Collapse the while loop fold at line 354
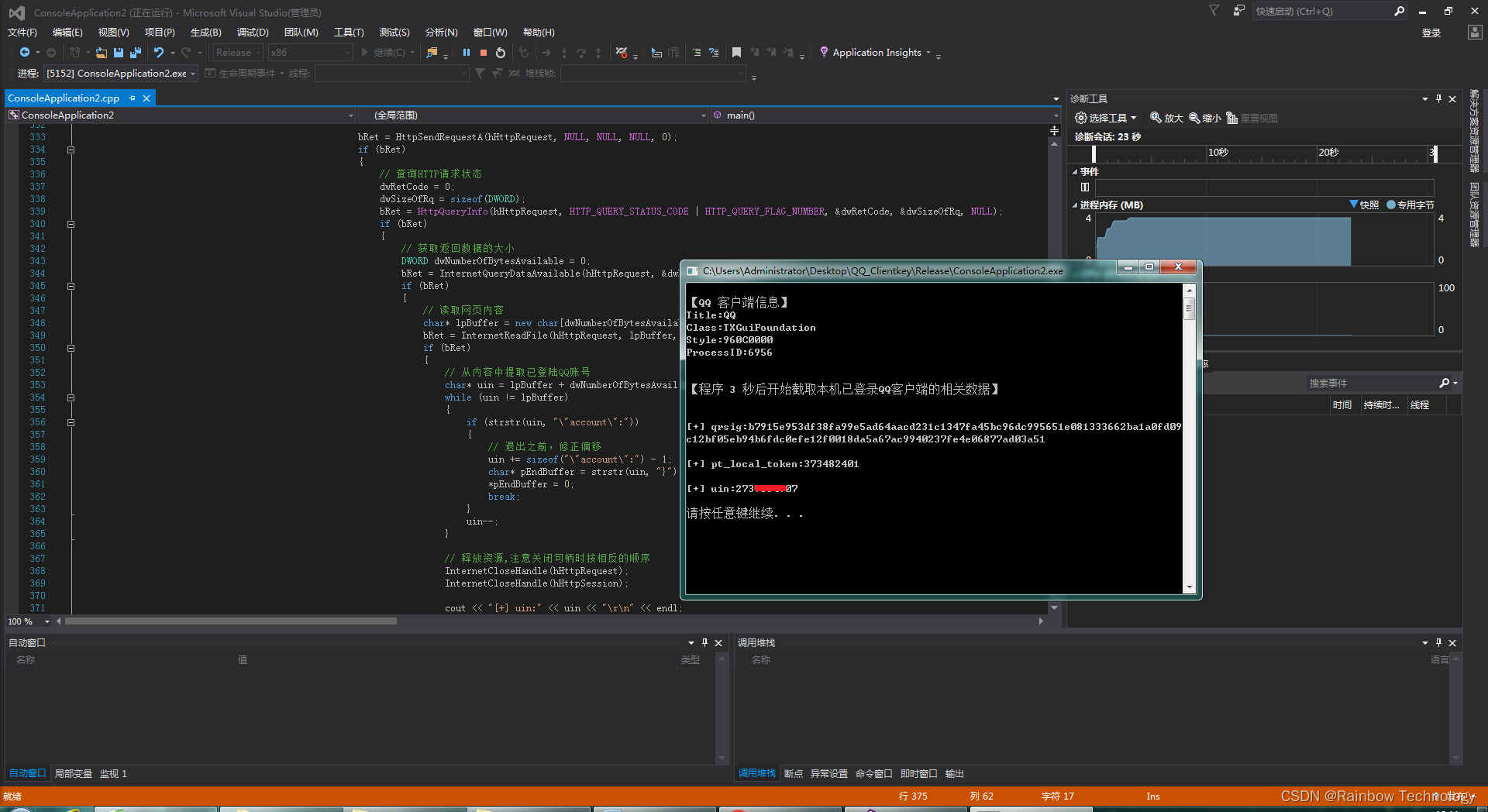 [x=71, y=397]
